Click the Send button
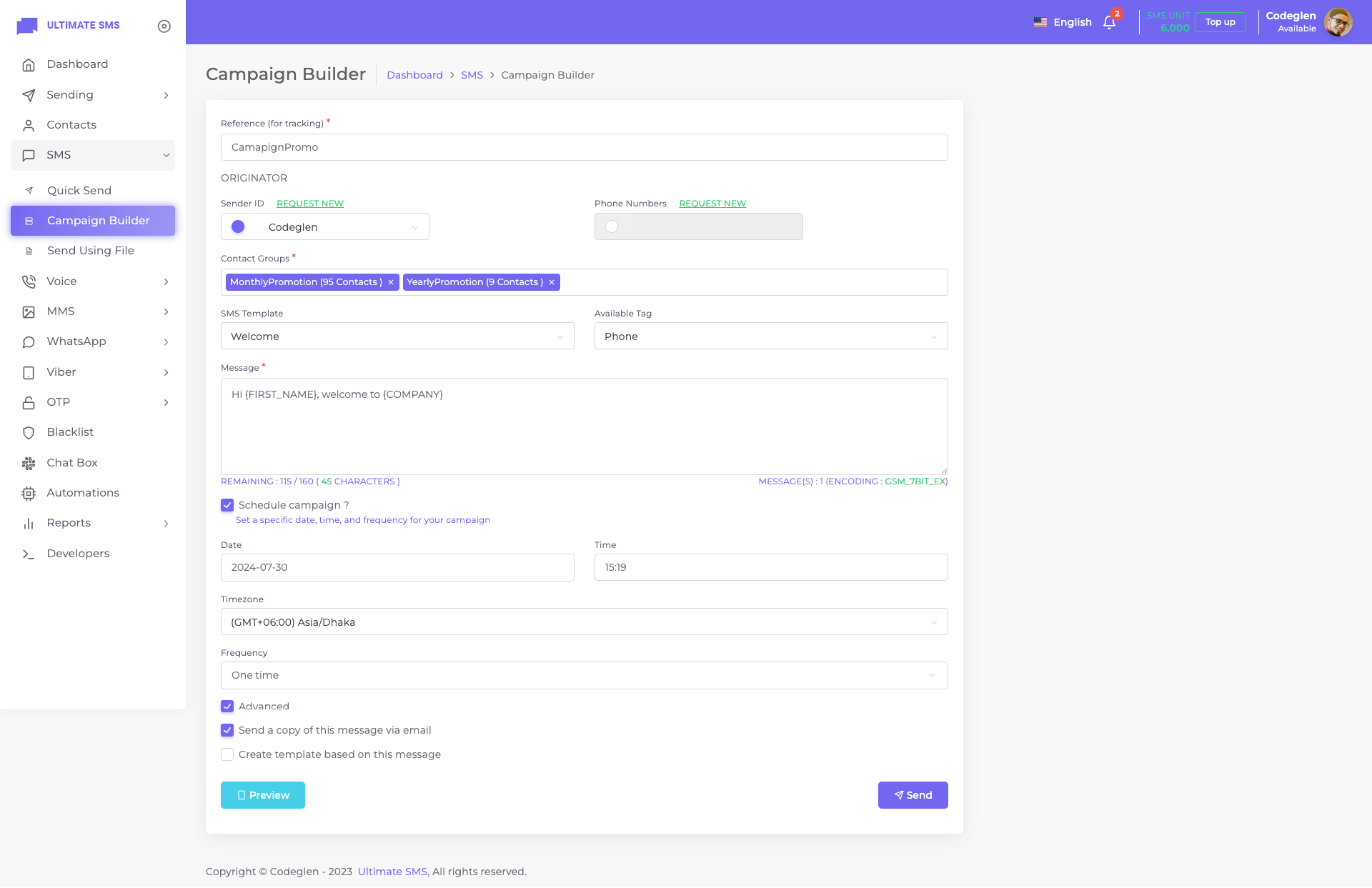The image size is (1372, 888). (x=913, y=795)
